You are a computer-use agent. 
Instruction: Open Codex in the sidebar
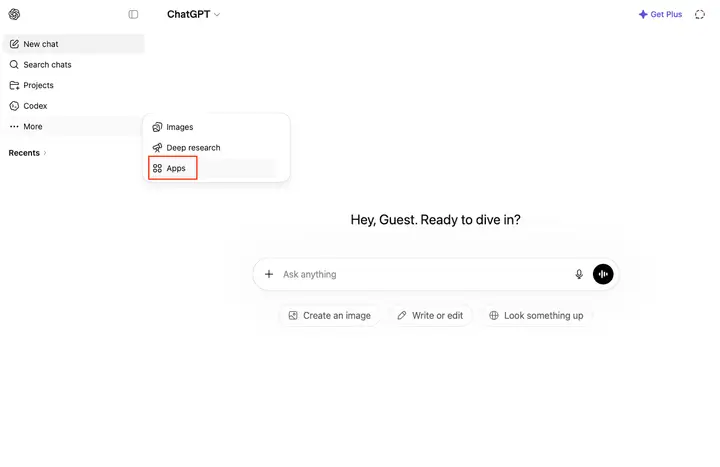point(73,106)
